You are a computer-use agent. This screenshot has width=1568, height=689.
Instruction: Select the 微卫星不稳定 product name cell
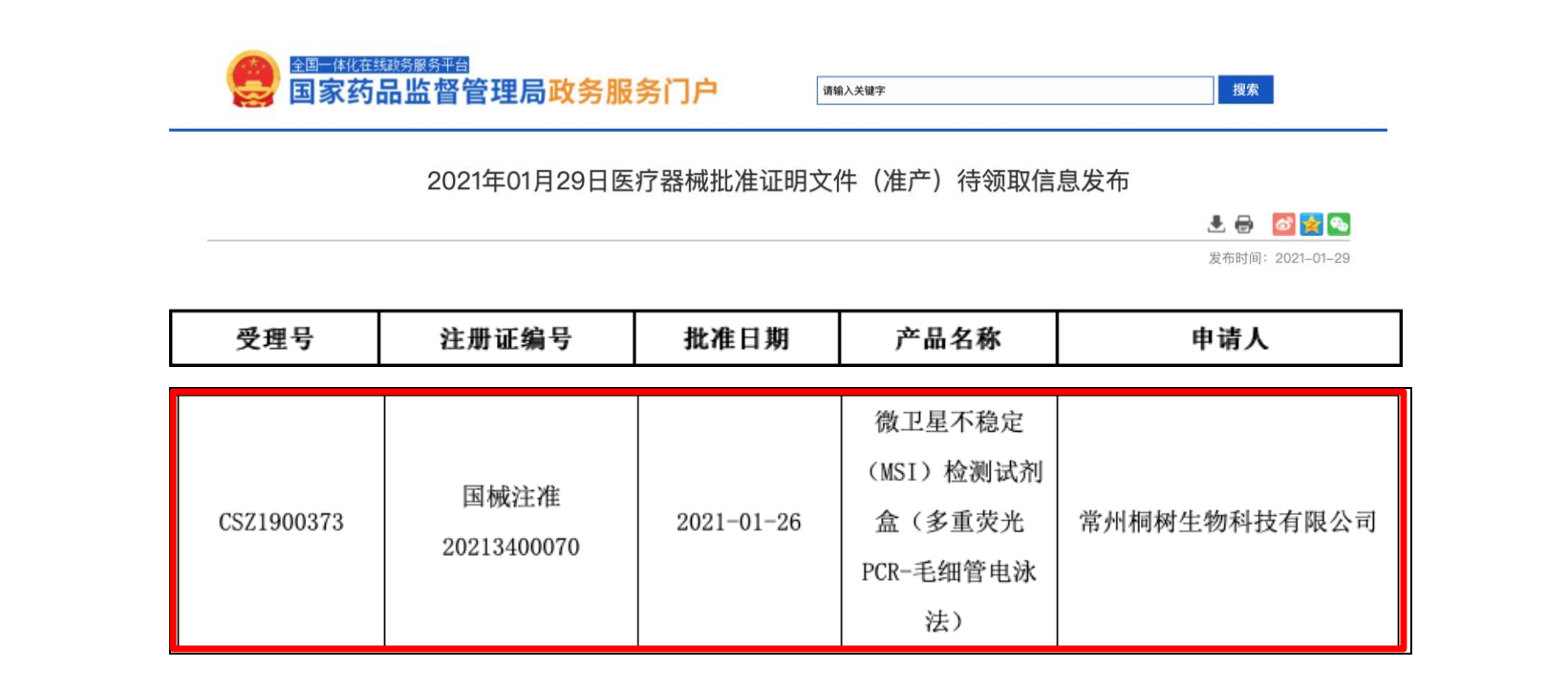click(949, 522)
